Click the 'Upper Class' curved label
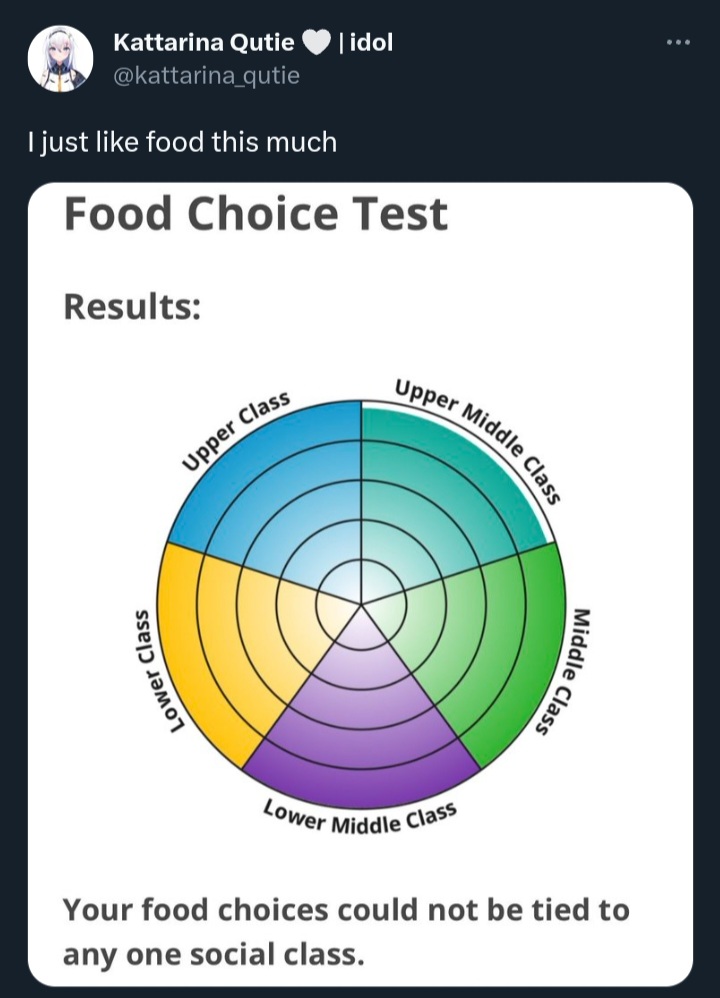Screen dimensions: 720x998 click(x=236, y=430)
